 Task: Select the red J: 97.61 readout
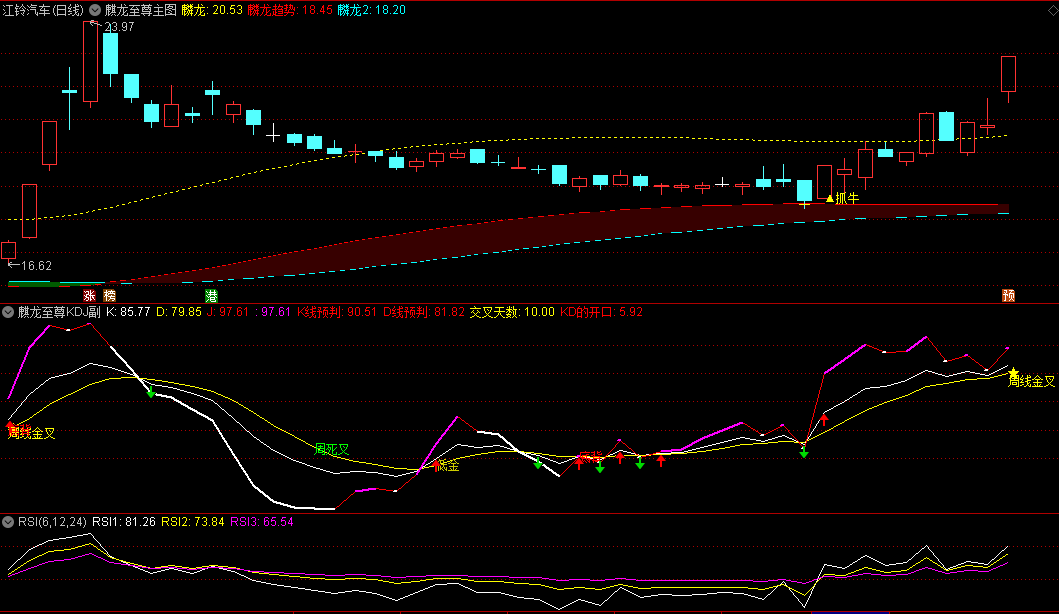pos(229,312)
